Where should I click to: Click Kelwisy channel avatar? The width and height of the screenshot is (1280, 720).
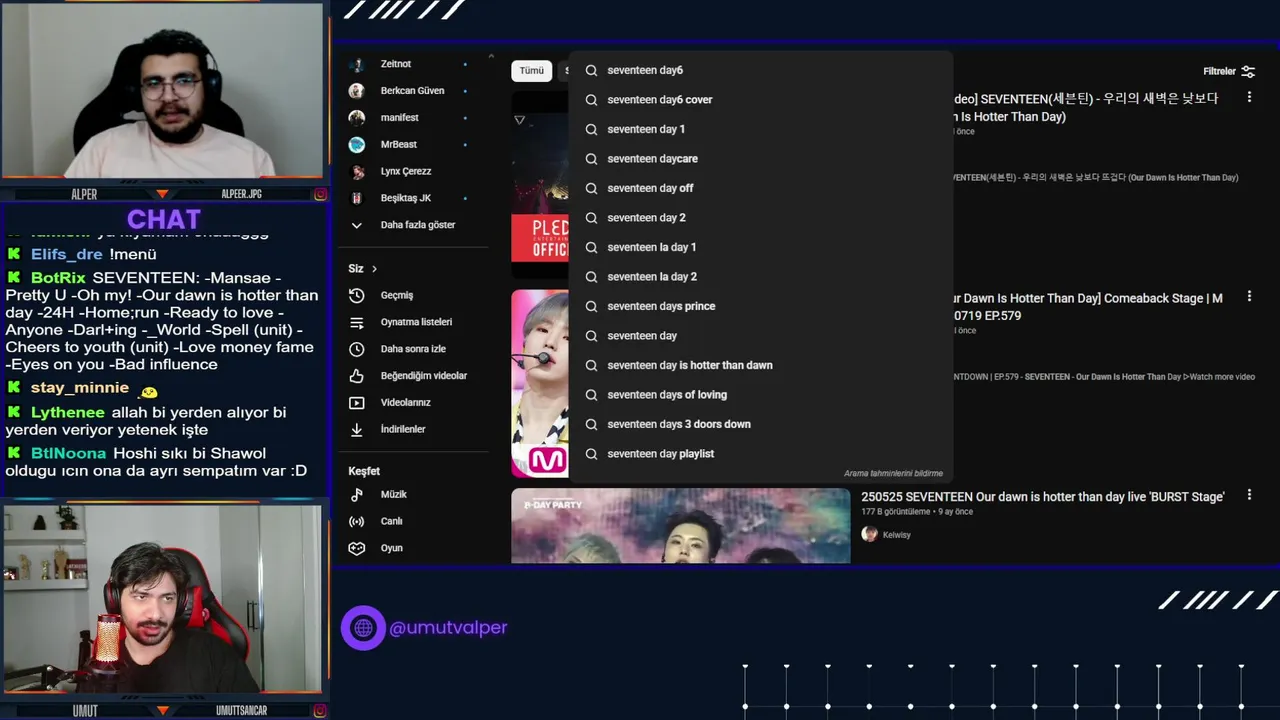coord(869,534)
